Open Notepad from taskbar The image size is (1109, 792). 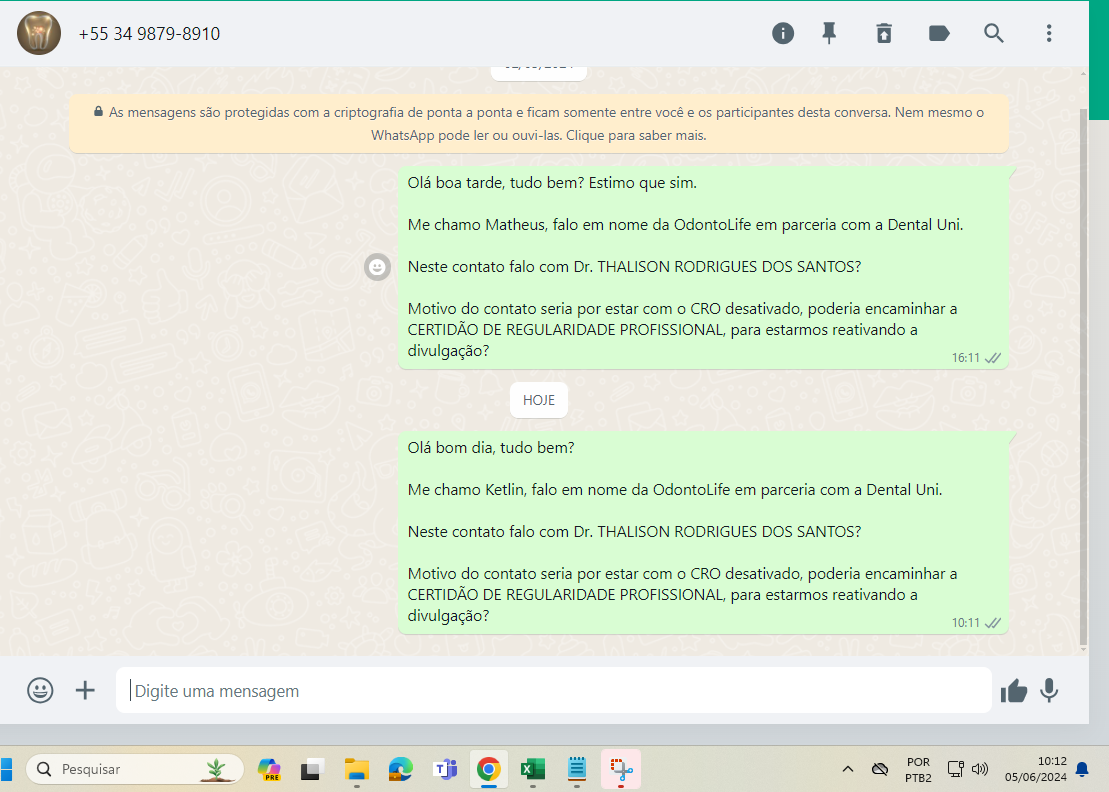[x=577, y=769]
